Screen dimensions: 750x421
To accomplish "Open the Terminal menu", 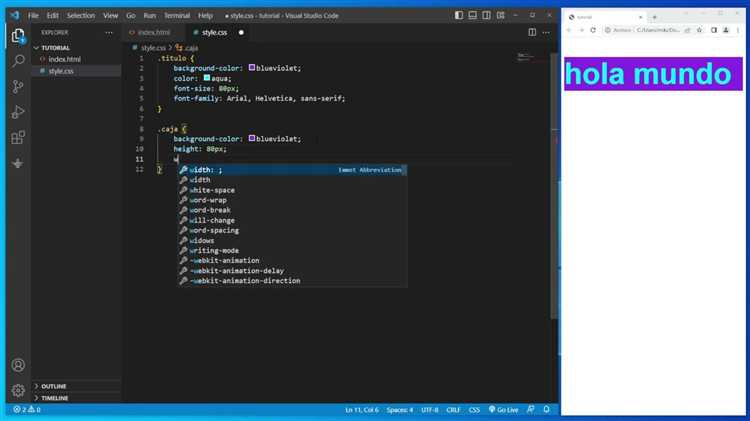I will (176, 16).
